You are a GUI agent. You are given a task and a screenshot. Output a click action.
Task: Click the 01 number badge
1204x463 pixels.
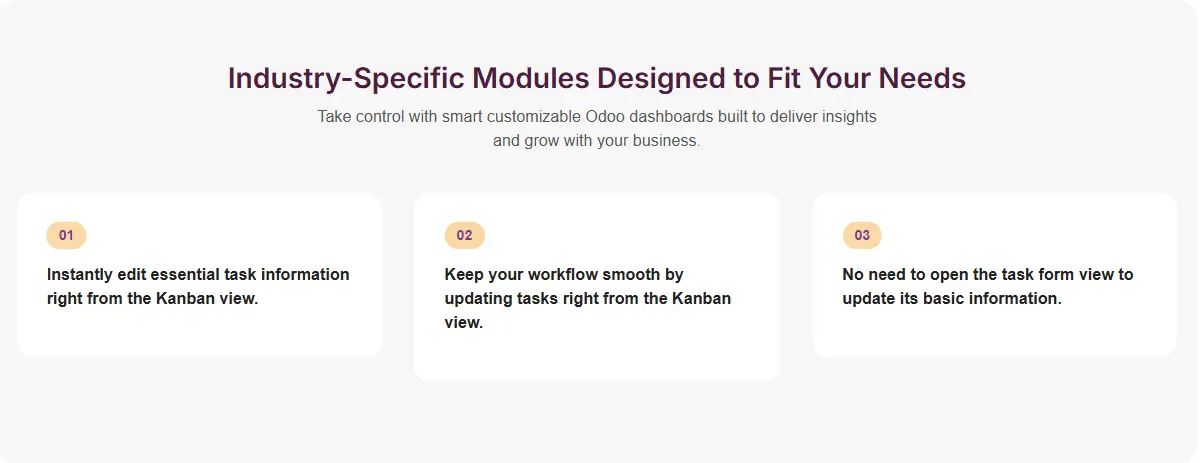[x=66, y=236]
